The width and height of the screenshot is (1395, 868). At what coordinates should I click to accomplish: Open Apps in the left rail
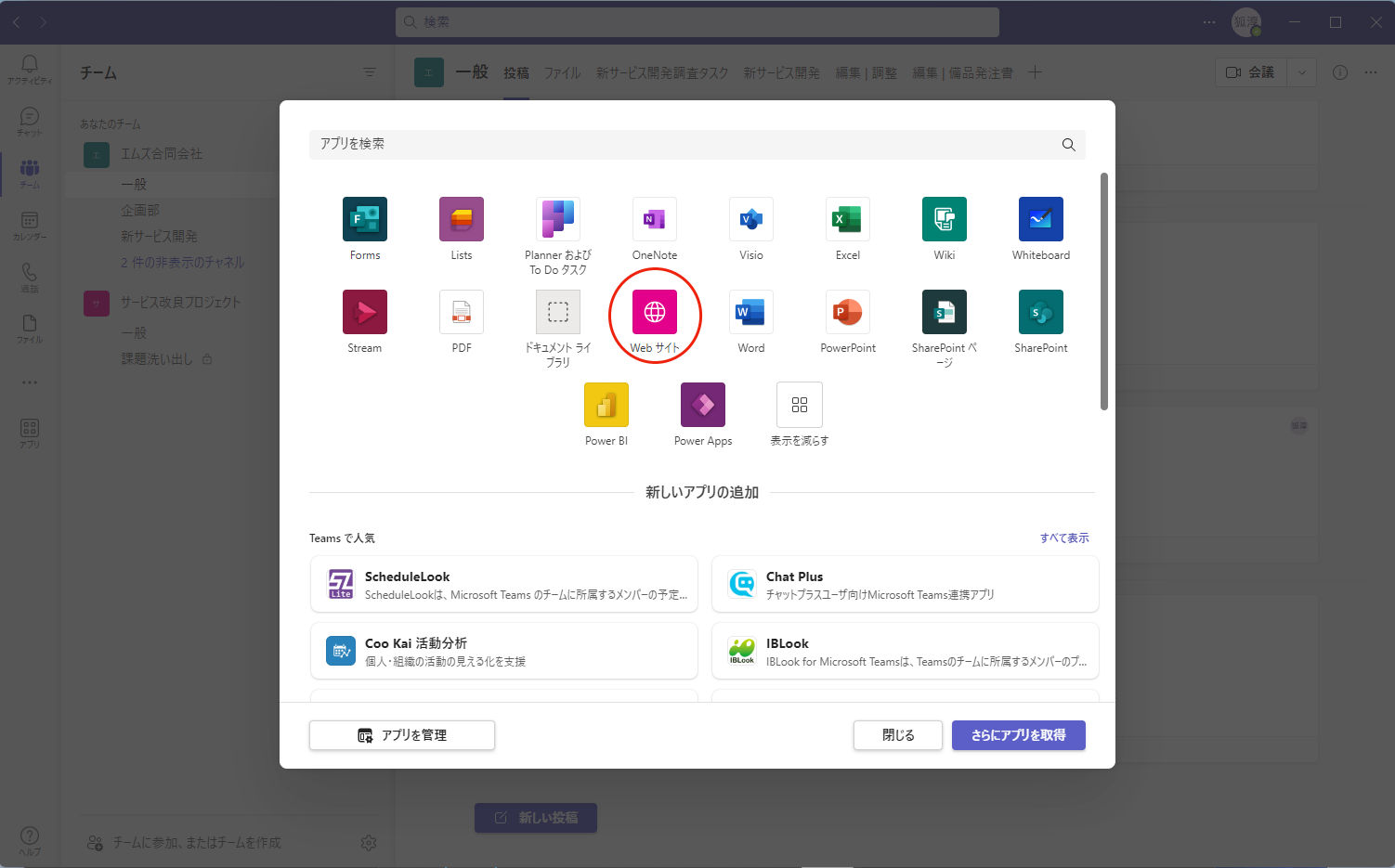click(x=30, y=434)
